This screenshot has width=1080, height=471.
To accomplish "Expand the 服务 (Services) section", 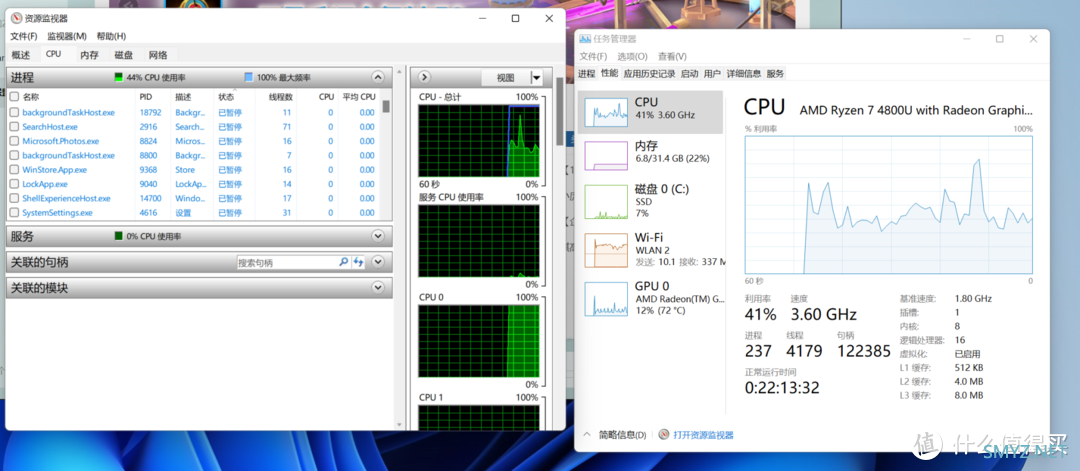I will tap(378, 236).
